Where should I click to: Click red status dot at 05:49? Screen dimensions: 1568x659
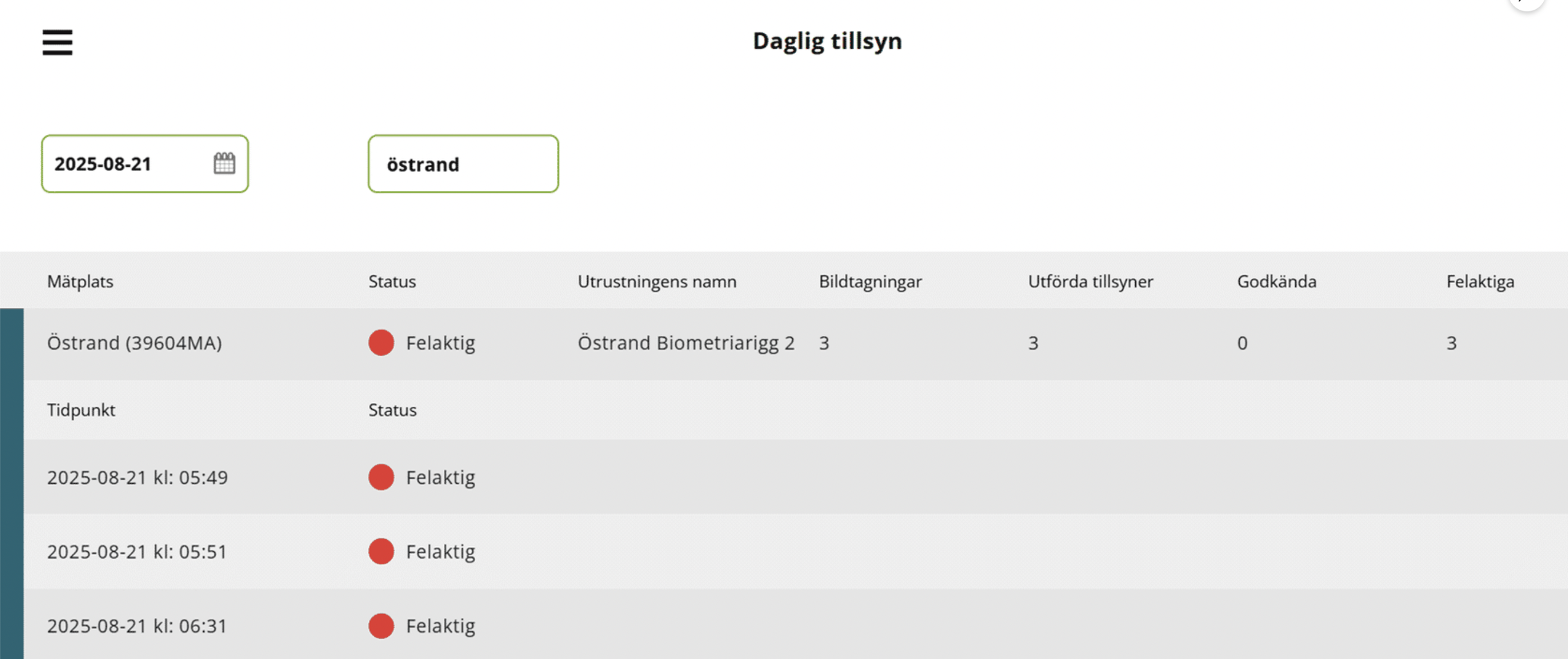click(x=381, y=477)
